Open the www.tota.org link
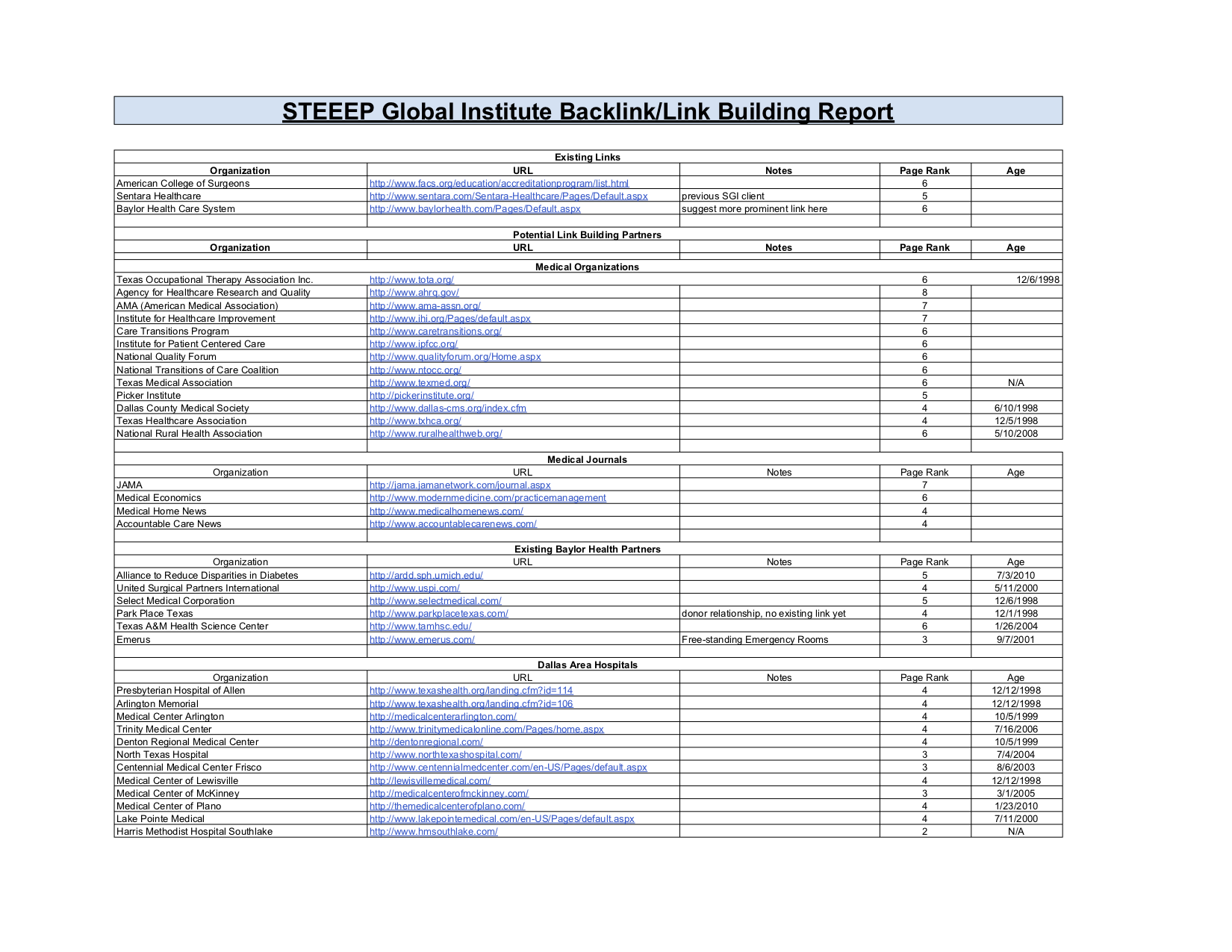Screen dimensions: 1232x952 411,279
